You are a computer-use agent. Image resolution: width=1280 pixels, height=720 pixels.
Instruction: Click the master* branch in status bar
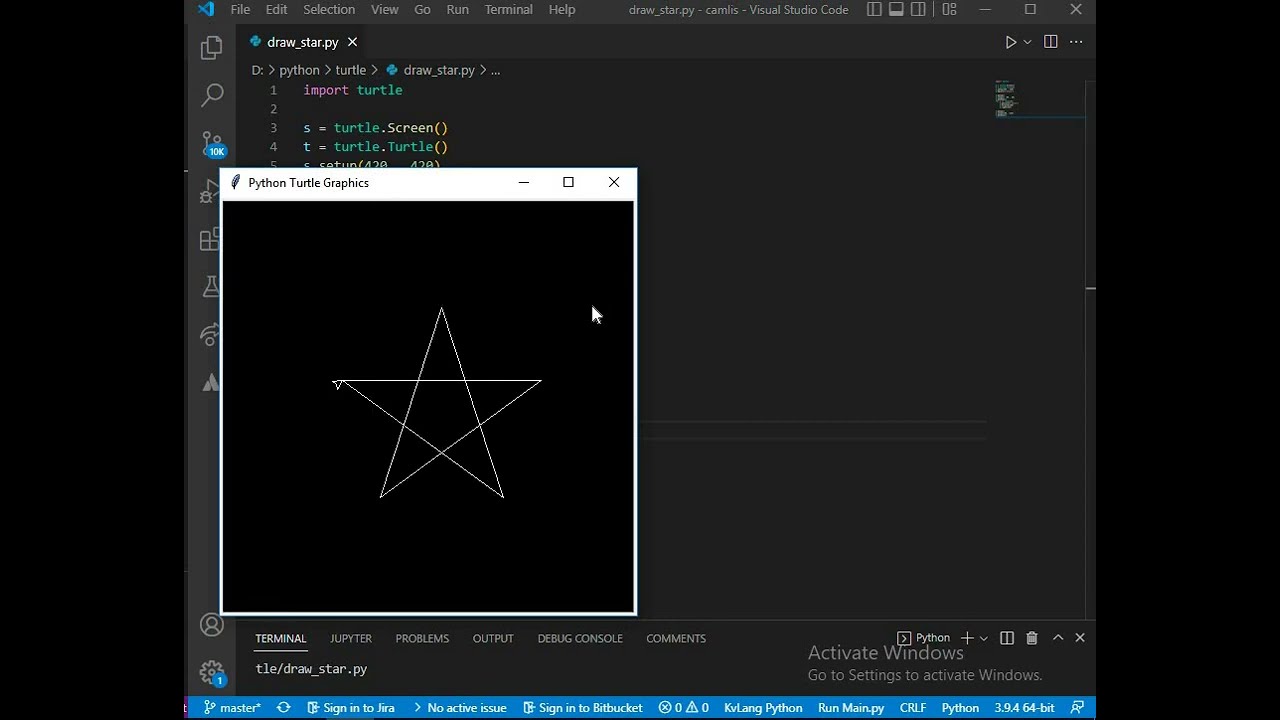click(232, 708)
